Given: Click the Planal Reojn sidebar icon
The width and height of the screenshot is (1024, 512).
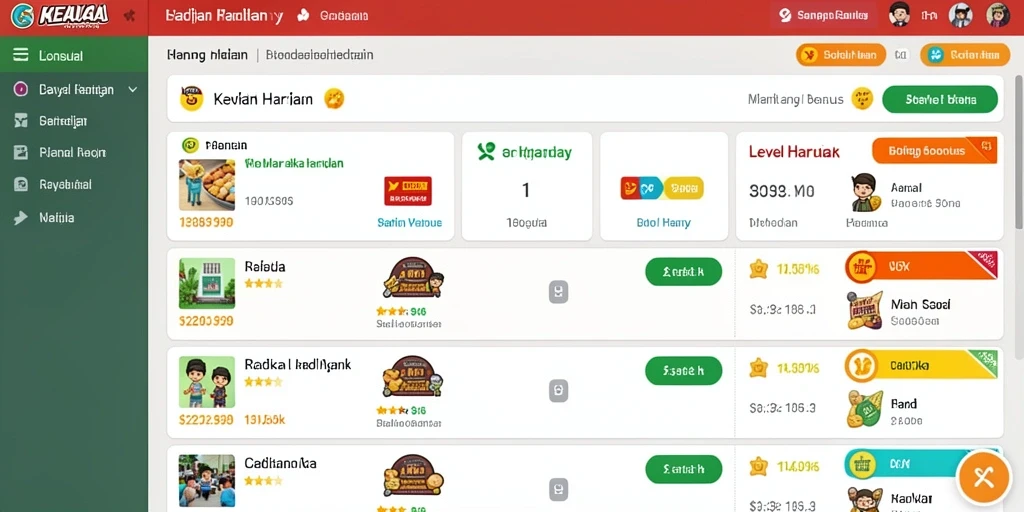Looking at the screenshot, I should [x=21, y=152].
